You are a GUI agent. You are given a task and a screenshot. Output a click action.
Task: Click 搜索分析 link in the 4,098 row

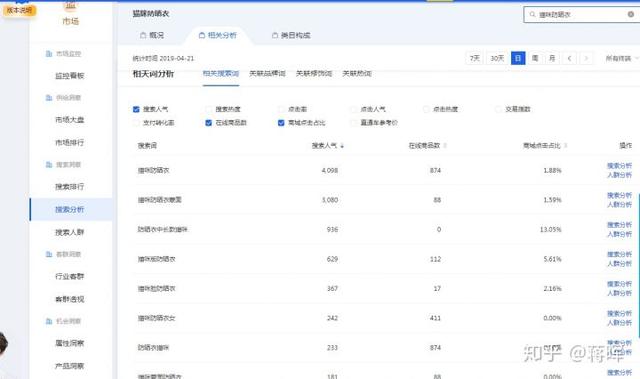click(619, 166)
